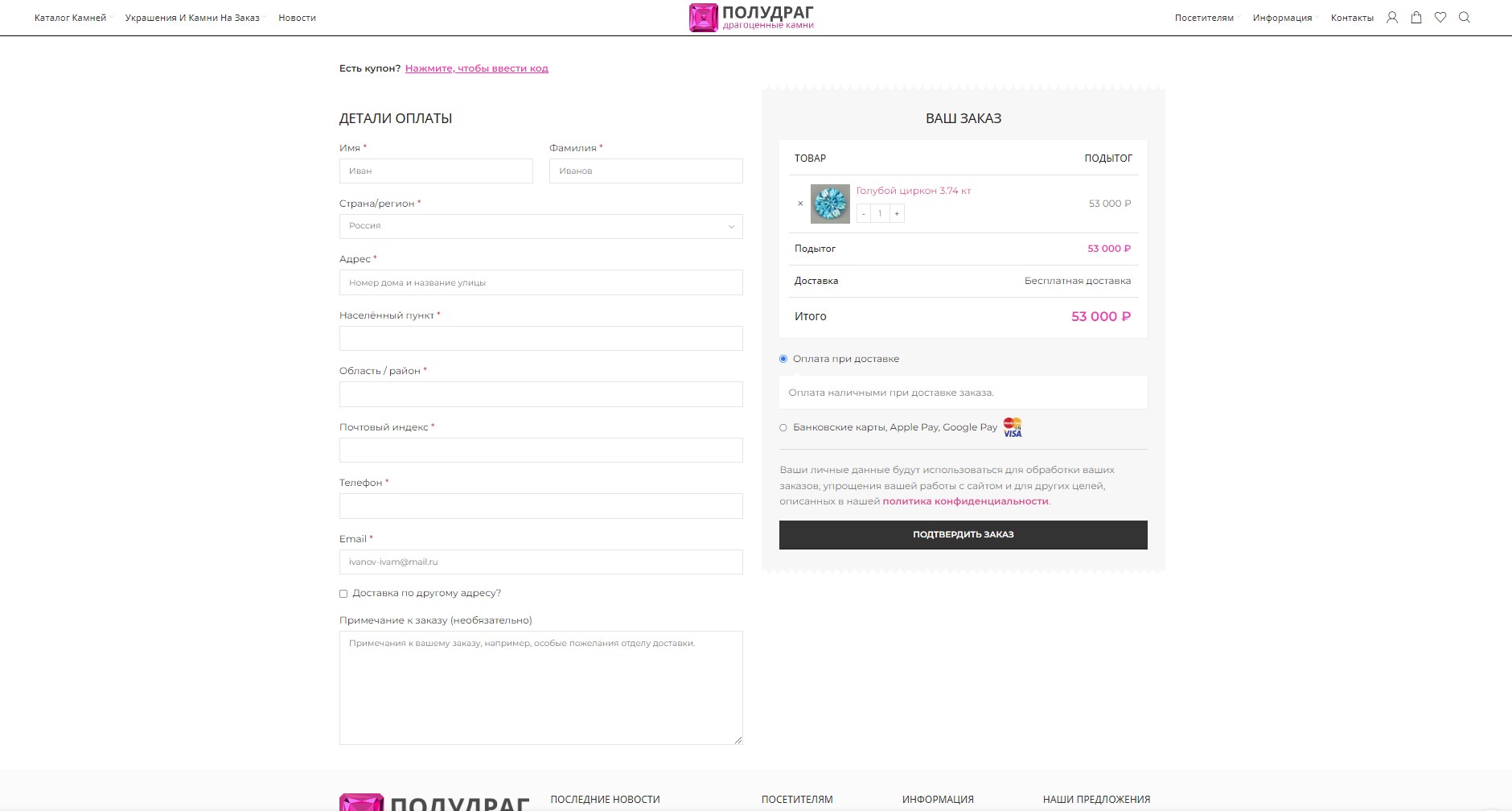Open Украшения И Камни На Заказ menu
The height and width of the screenshot is (811, 1512).
tap(192, 18)
